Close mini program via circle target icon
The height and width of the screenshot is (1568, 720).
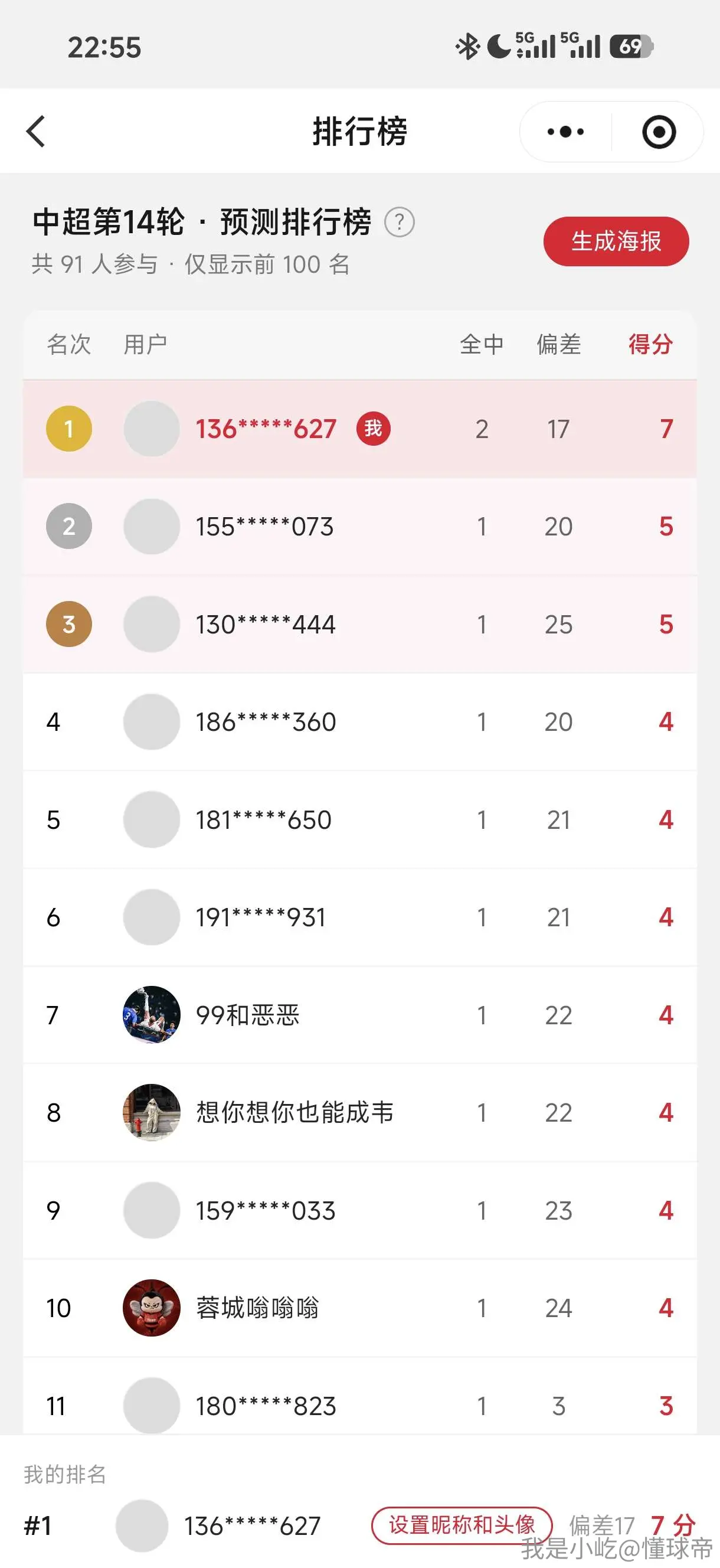[x=659, y=132]
